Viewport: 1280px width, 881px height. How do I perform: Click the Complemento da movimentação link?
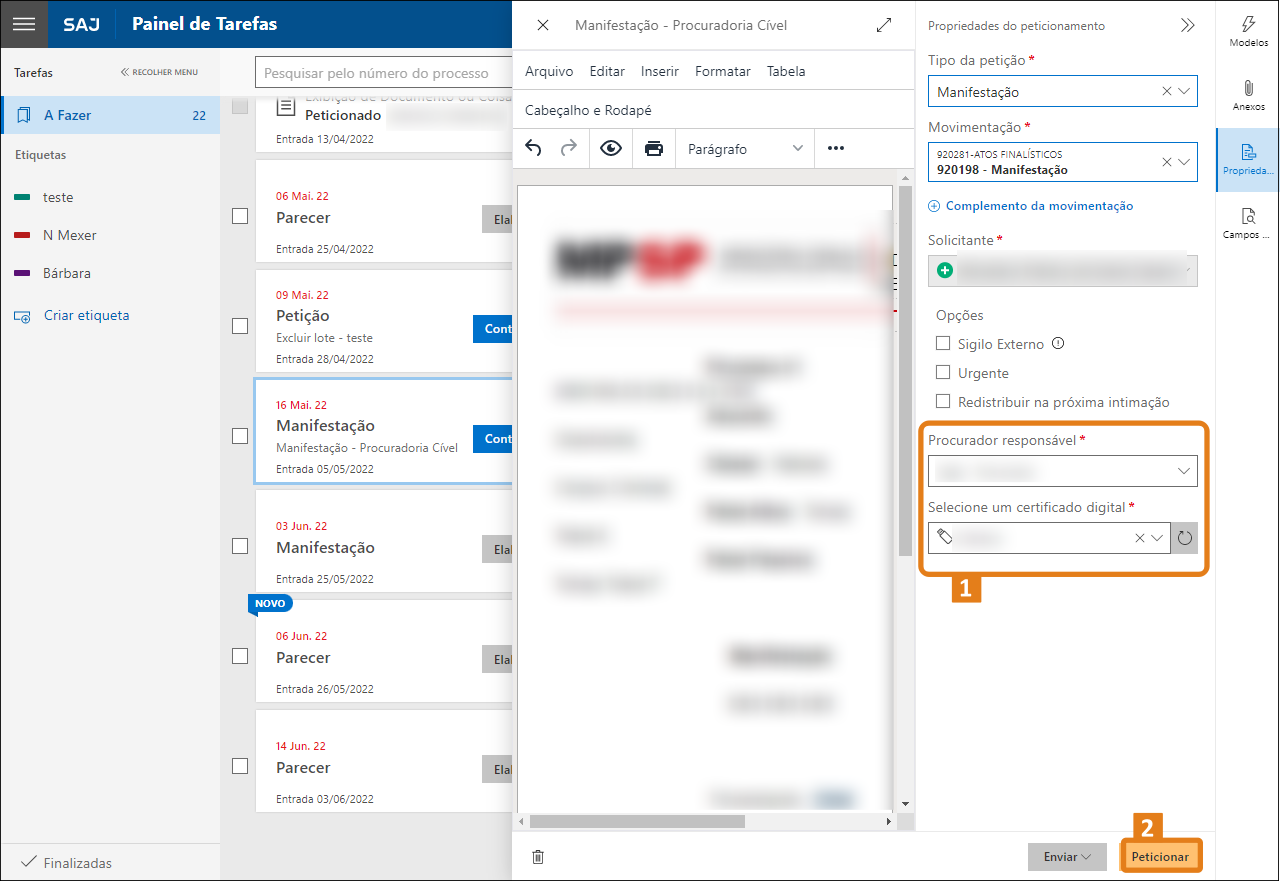(1038, 206)
